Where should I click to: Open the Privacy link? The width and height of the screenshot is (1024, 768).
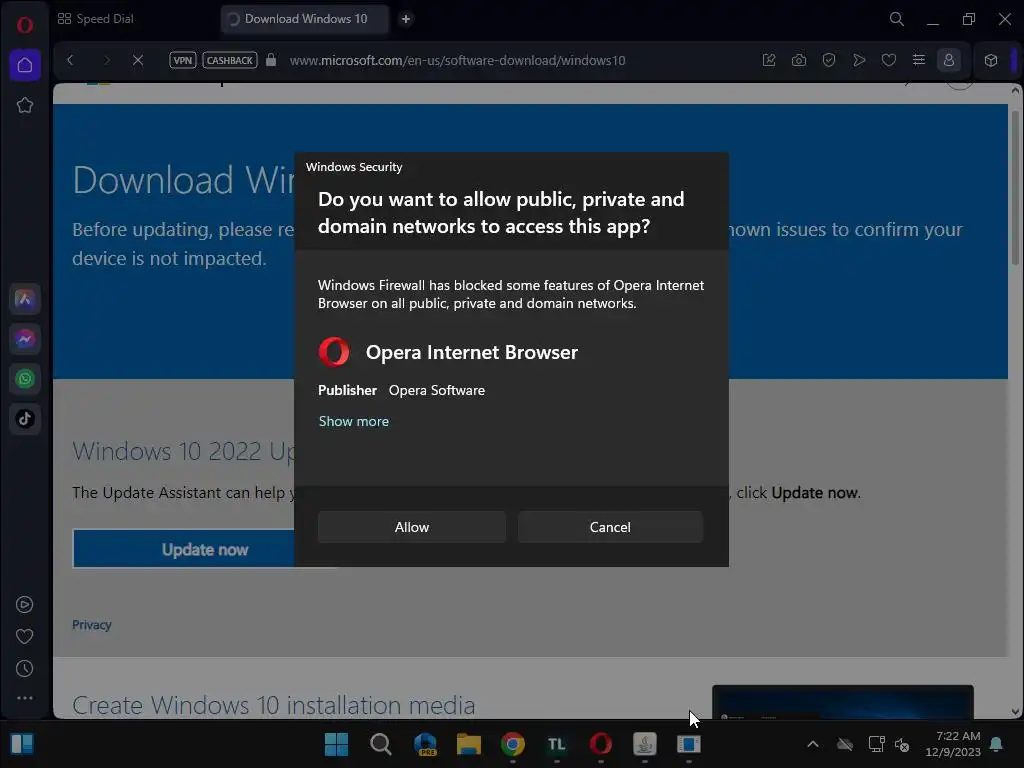coord(91,625)
